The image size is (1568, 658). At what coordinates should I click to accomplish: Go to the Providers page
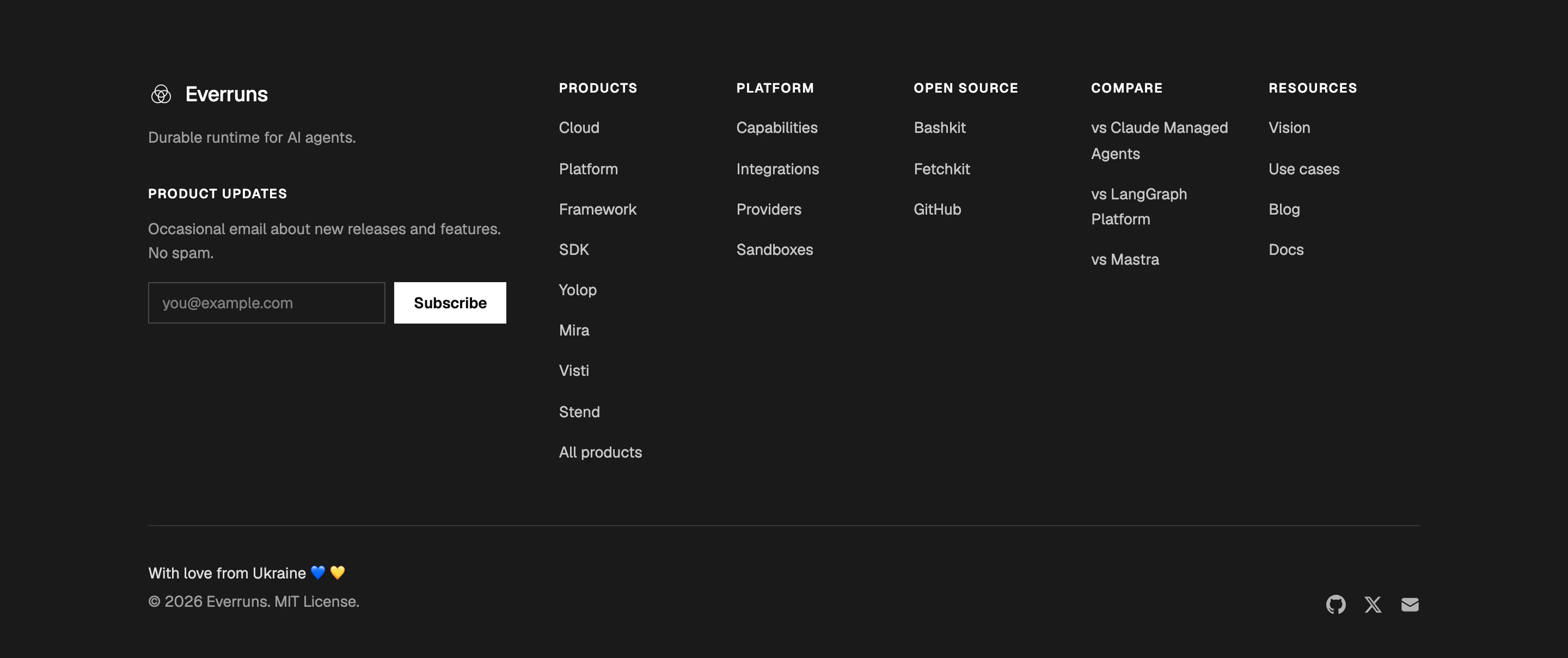coord(769,210)
